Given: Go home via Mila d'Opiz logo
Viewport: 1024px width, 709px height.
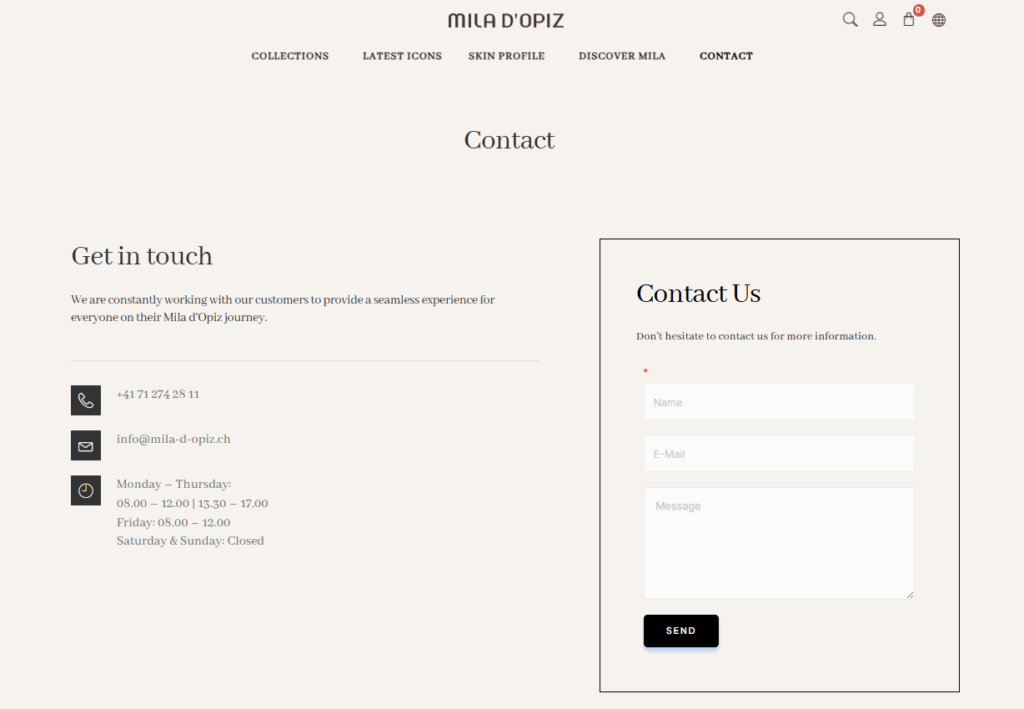Looking at the screenshot, I should click(x=505, y=20).
